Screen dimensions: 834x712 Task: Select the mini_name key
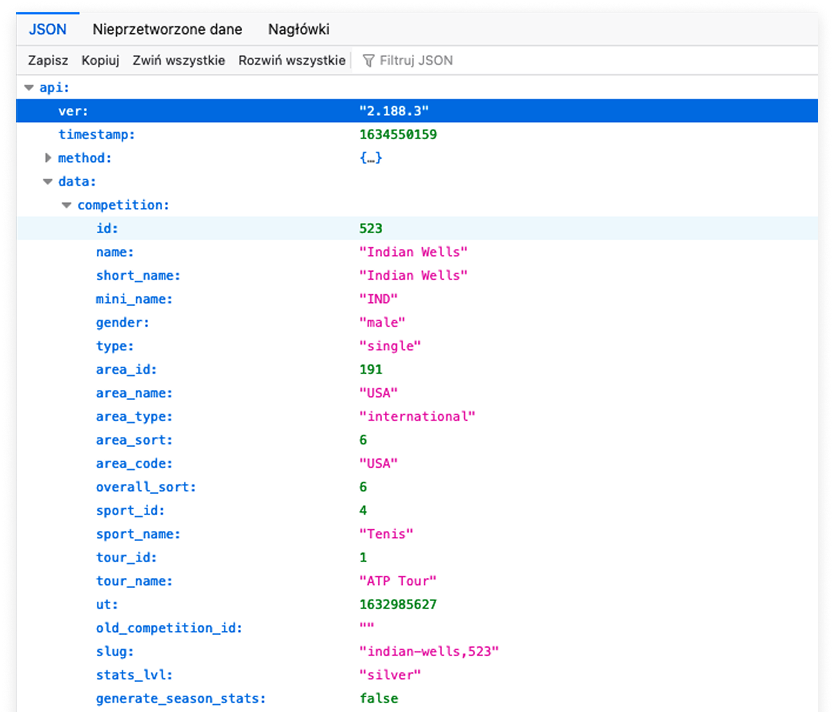pyautogui.click(x=134, y=299)
